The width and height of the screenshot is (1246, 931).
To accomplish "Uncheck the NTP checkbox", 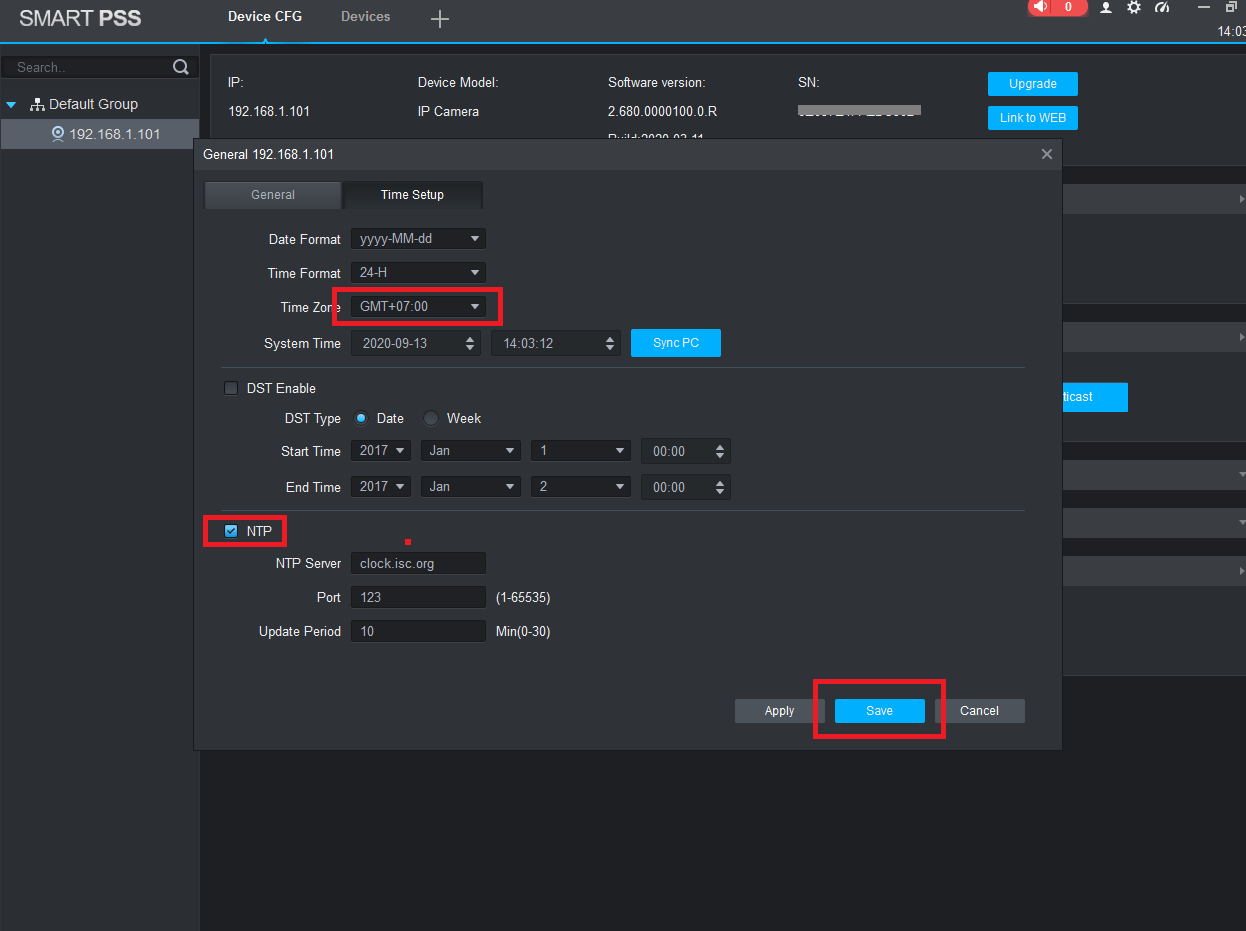I will click(x=231, y=531).
